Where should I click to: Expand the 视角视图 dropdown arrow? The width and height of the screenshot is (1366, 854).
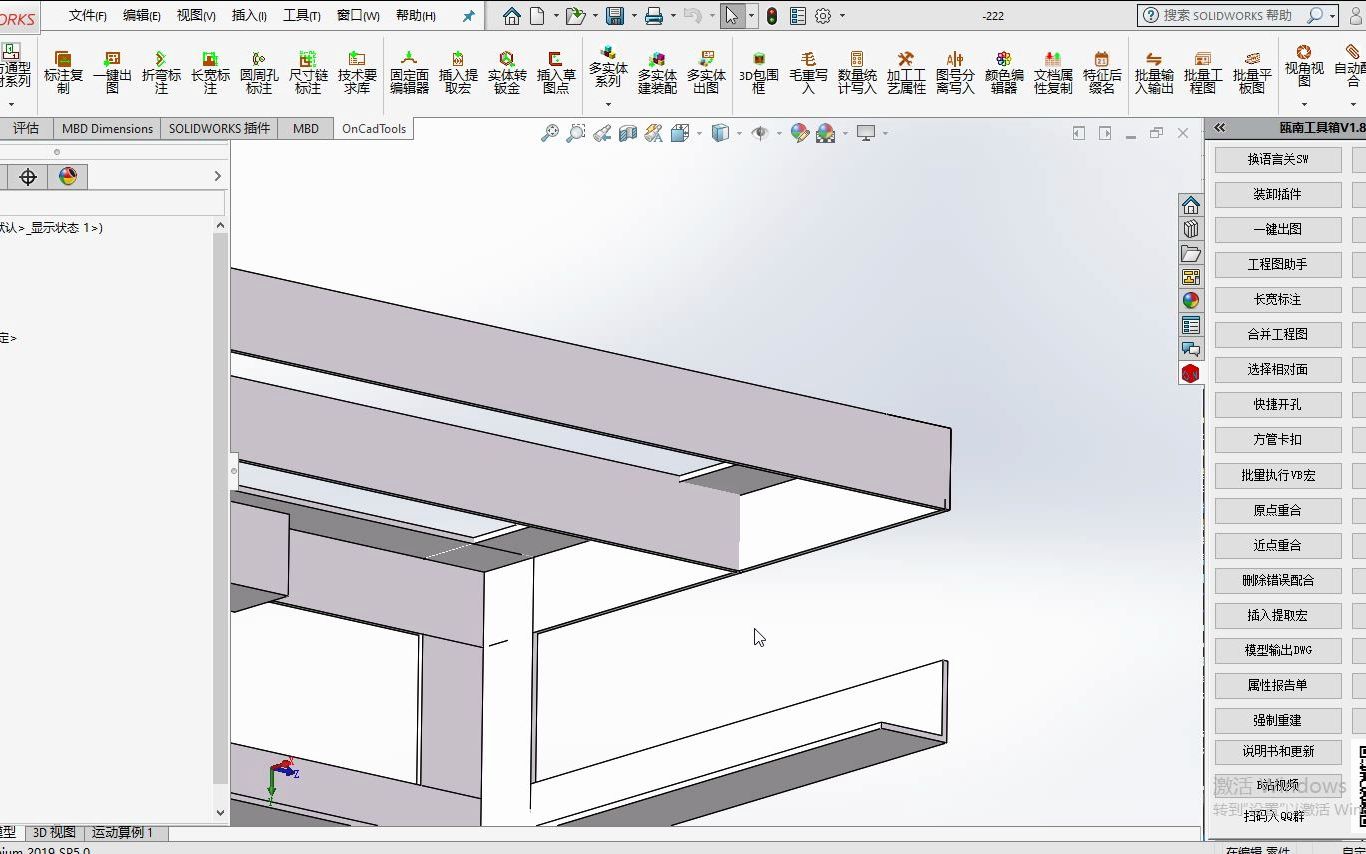point(1304,104)
